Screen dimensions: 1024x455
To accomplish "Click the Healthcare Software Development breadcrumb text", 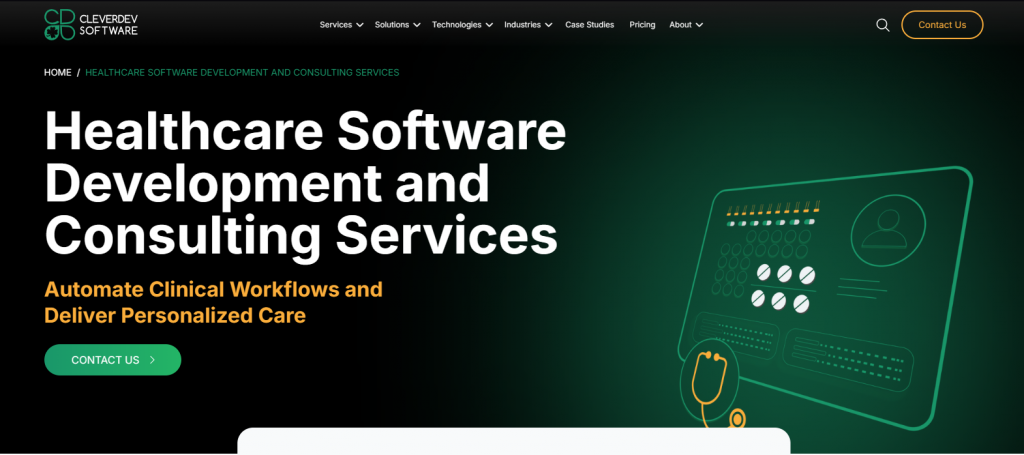I will tap(242, 73).
